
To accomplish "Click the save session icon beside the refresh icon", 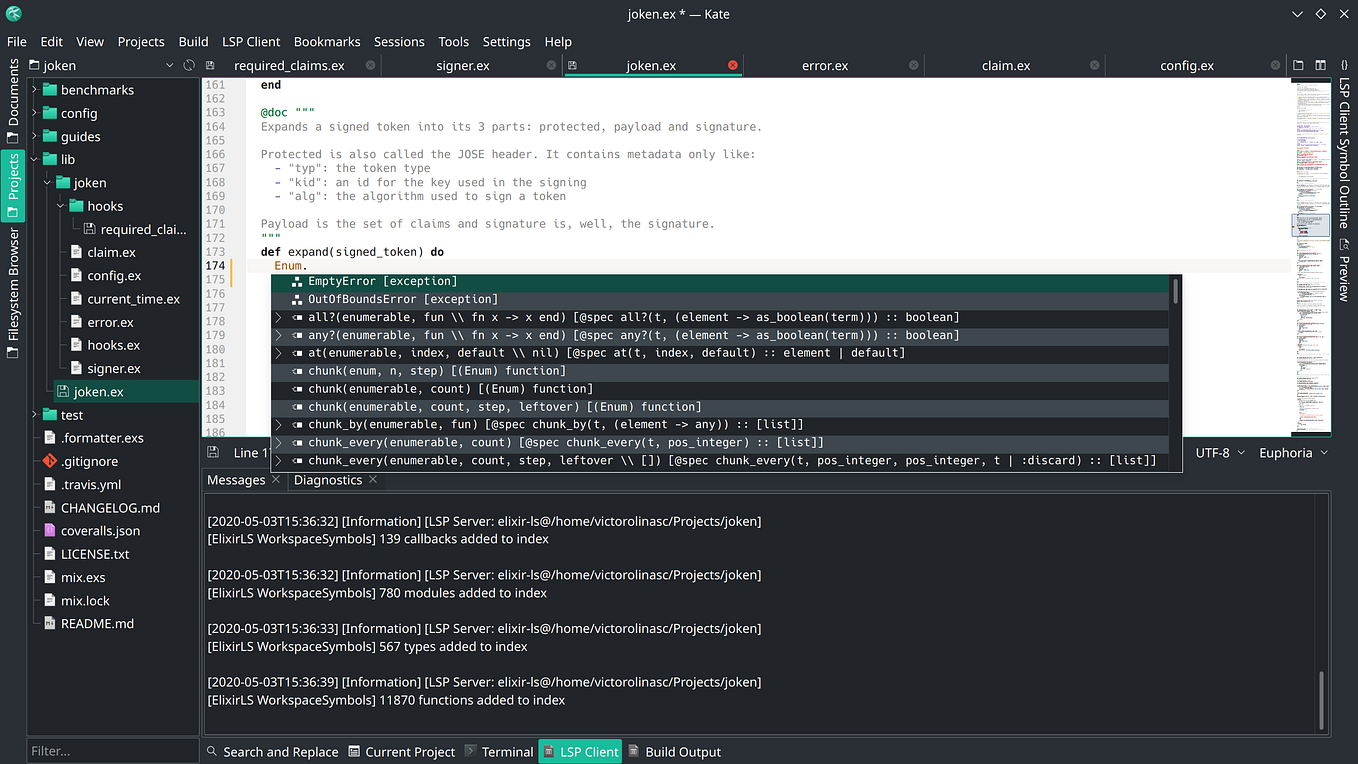I will 209,64.
